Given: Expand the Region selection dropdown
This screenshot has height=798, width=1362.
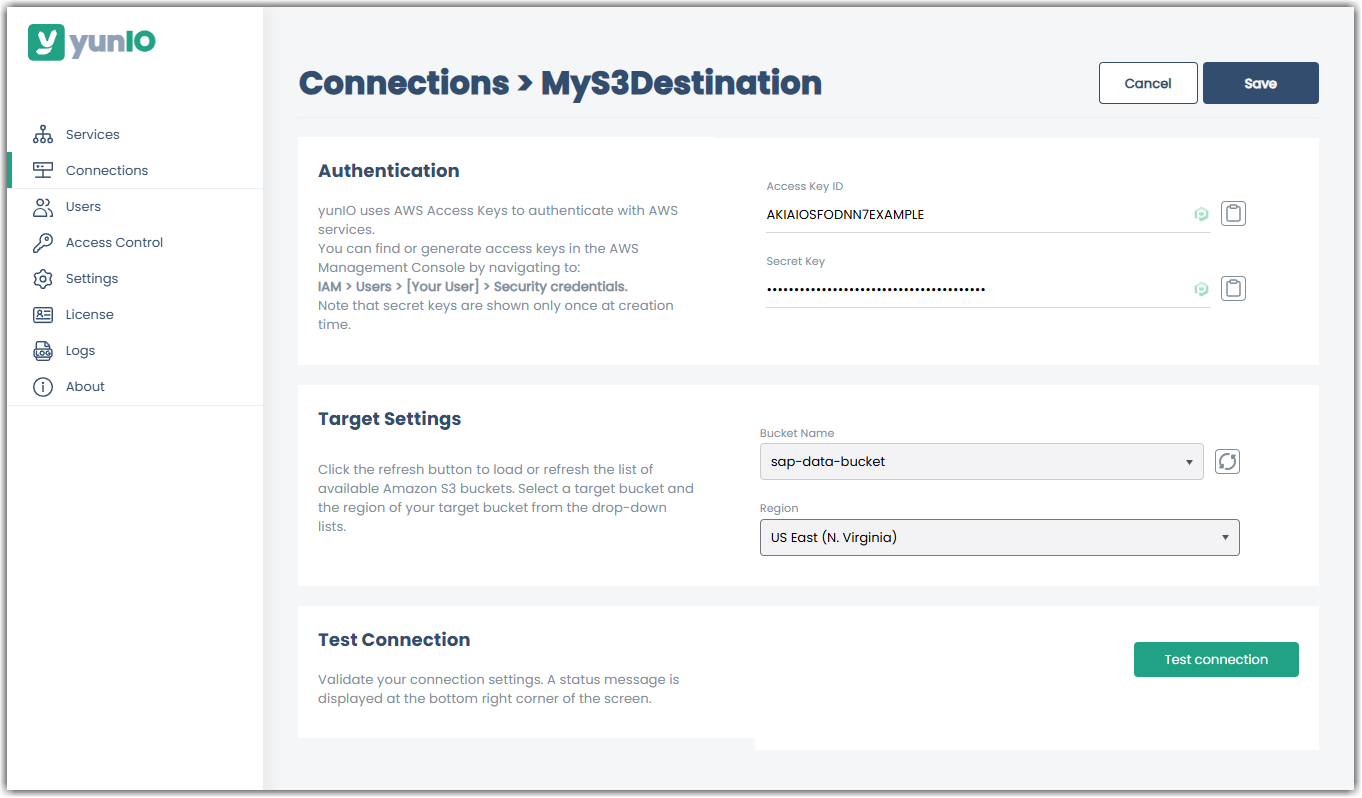Looking at the screenshot, I should point(1224,537).
